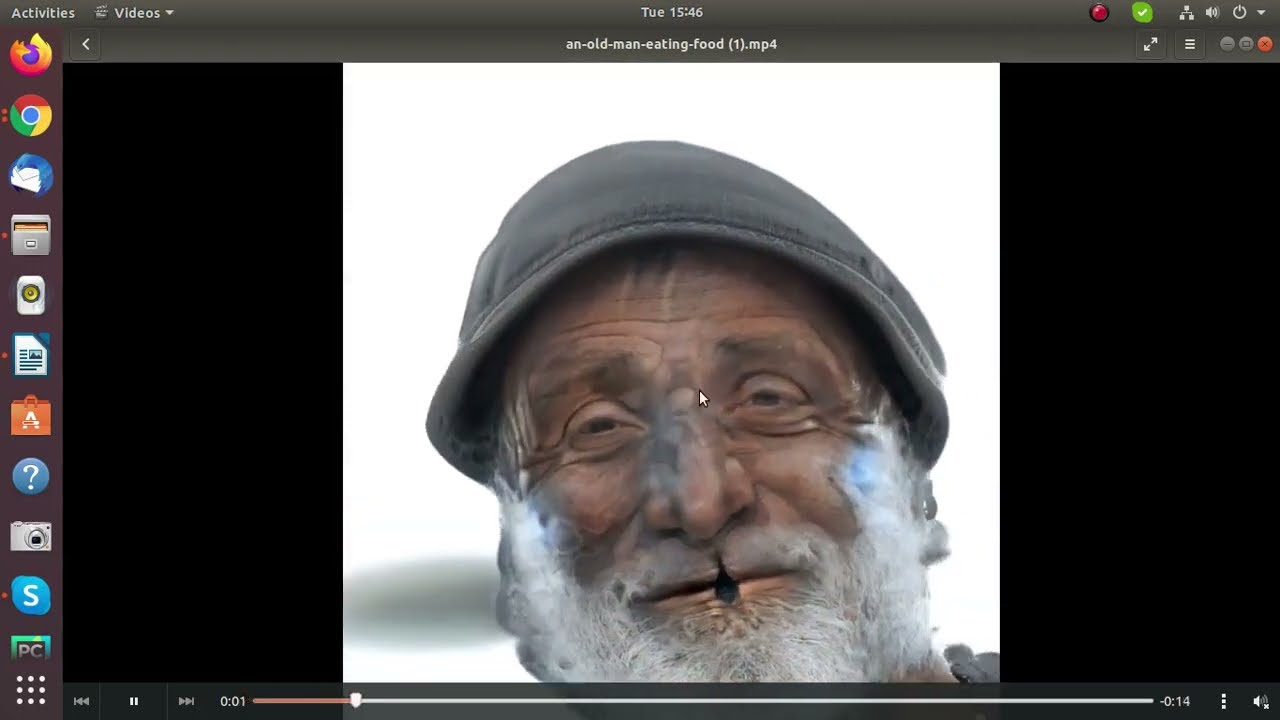Click the red recording indicator icon
Image resolution: width=1280 pixels, height=720 pixels.
(x=1099, y=12)
